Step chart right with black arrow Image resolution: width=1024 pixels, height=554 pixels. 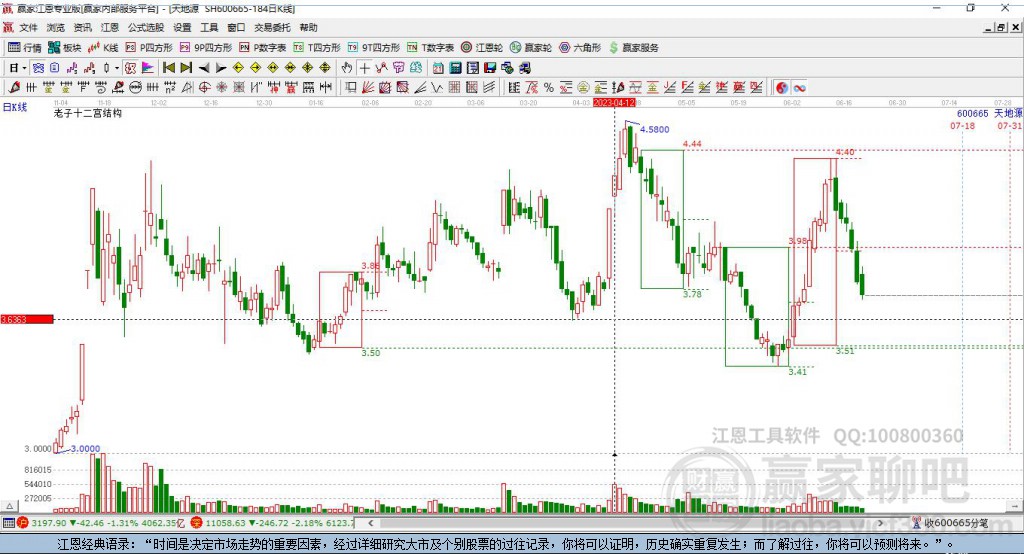click(x=221, y=68)
